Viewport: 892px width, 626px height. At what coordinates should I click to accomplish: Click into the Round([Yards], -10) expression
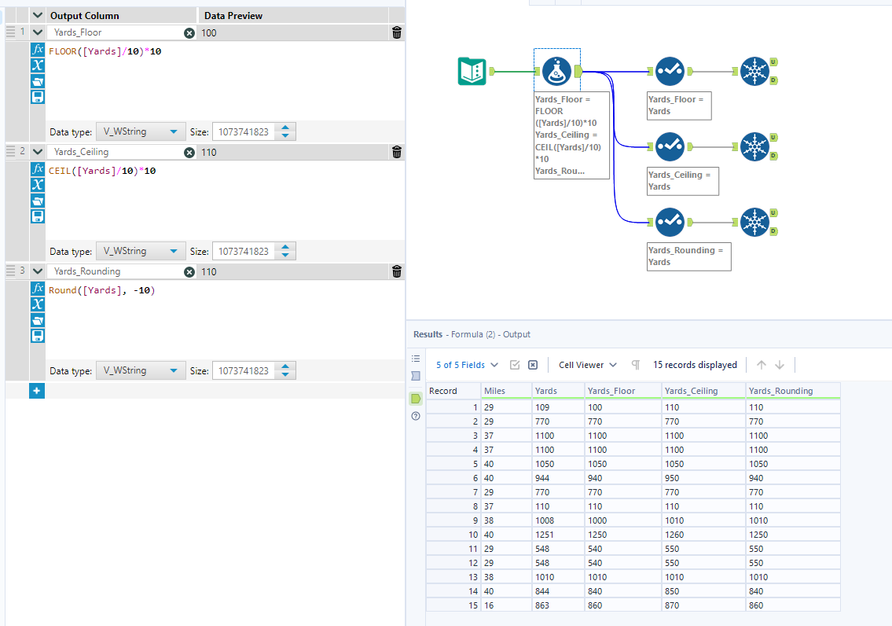[102, 290]
